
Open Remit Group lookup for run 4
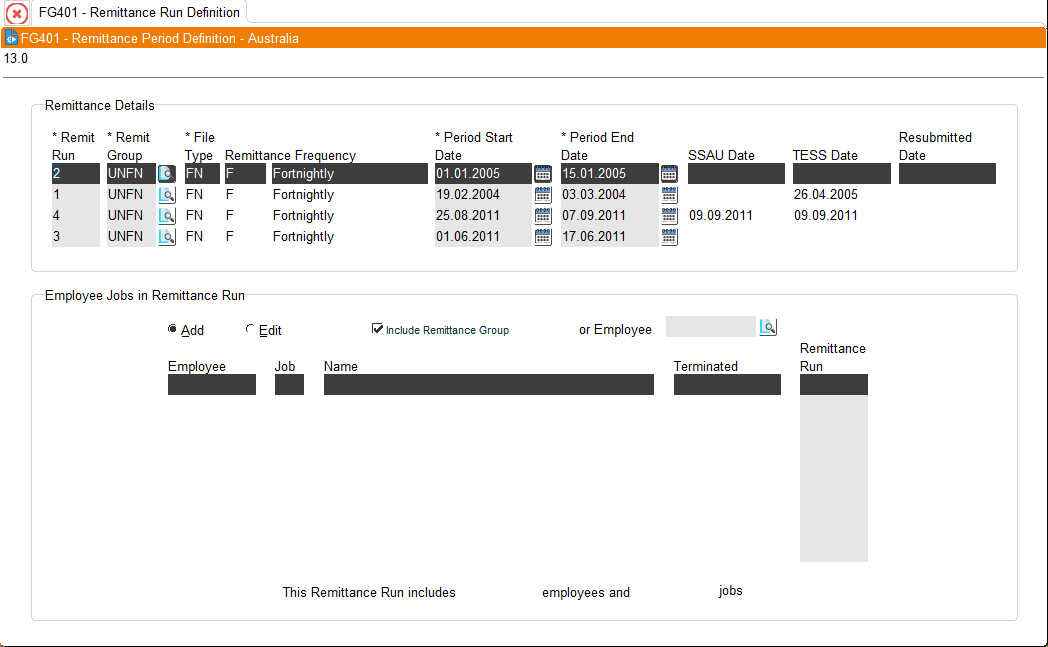coord(166,216)
